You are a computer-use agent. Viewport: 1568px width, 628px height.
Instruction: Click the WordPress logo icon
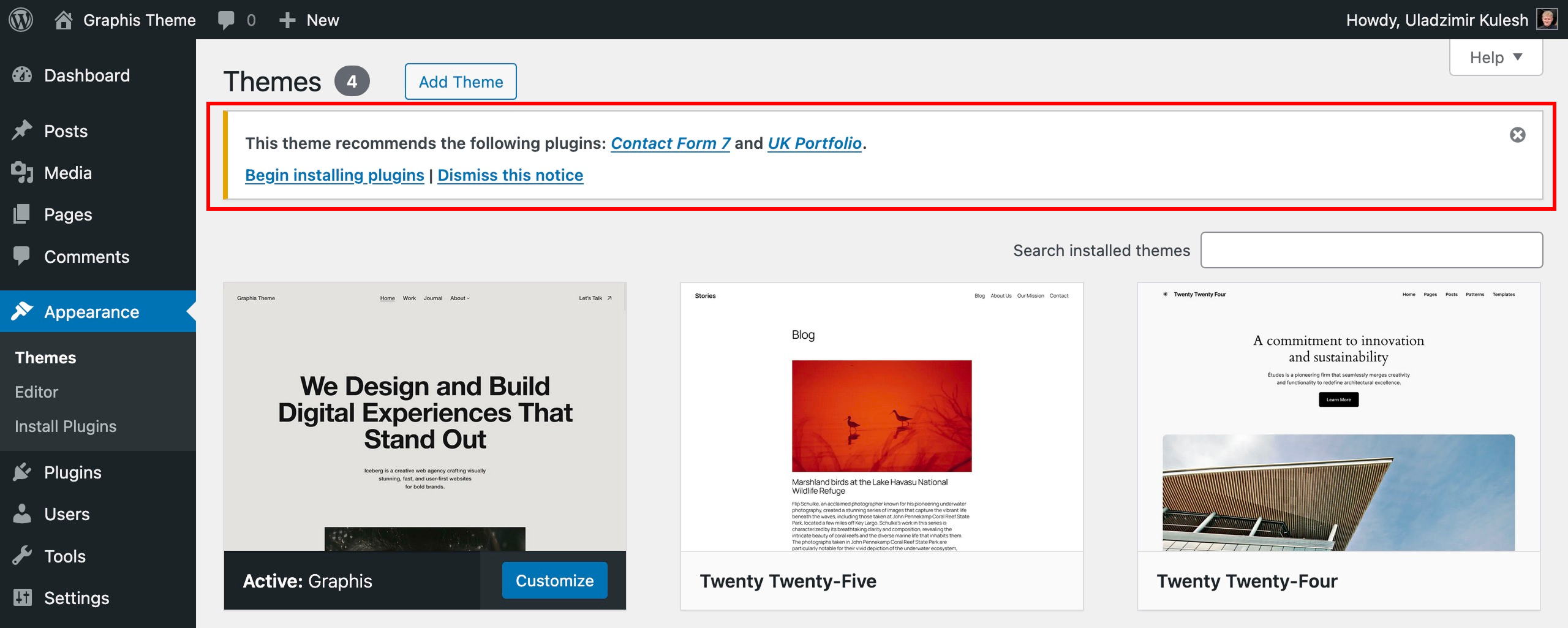pos(21,20)
